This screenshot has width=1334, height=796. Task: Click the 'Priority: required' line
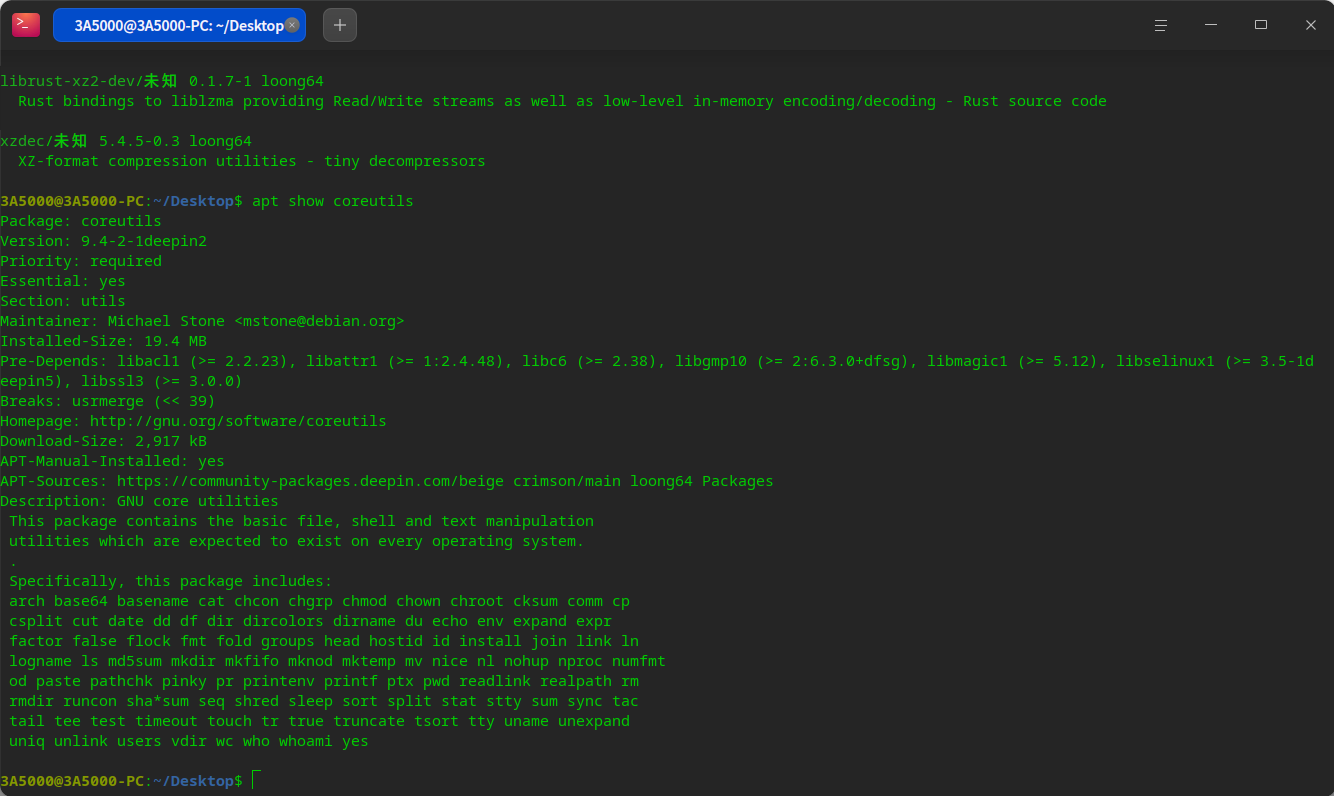pos(81,261)
